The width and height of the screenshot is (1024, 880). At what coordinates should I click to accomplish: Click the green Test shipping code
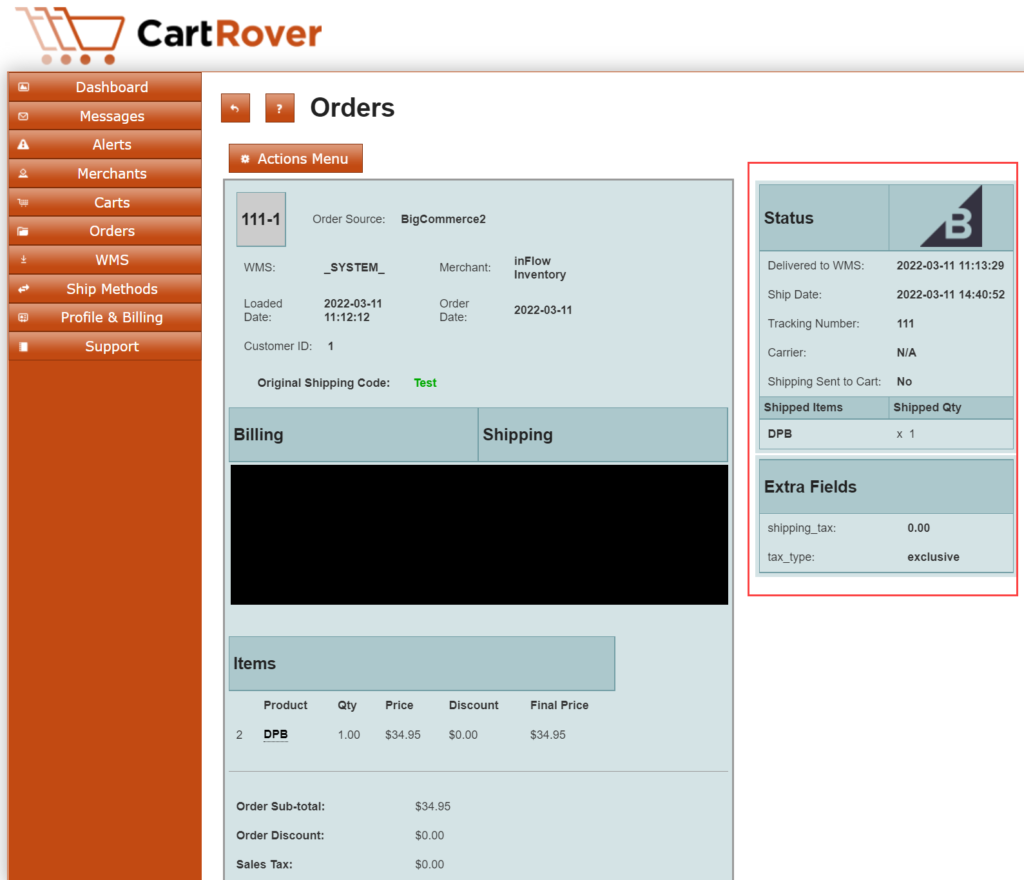click(425, 383)
